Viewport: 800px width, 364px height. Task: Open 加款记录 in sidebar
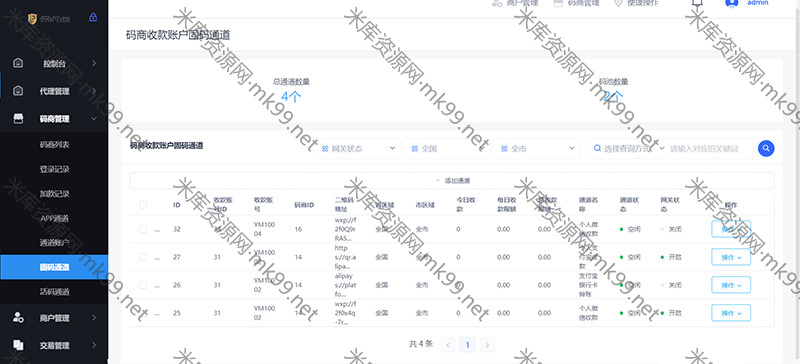pyautogui.click(x=55, y=193)
